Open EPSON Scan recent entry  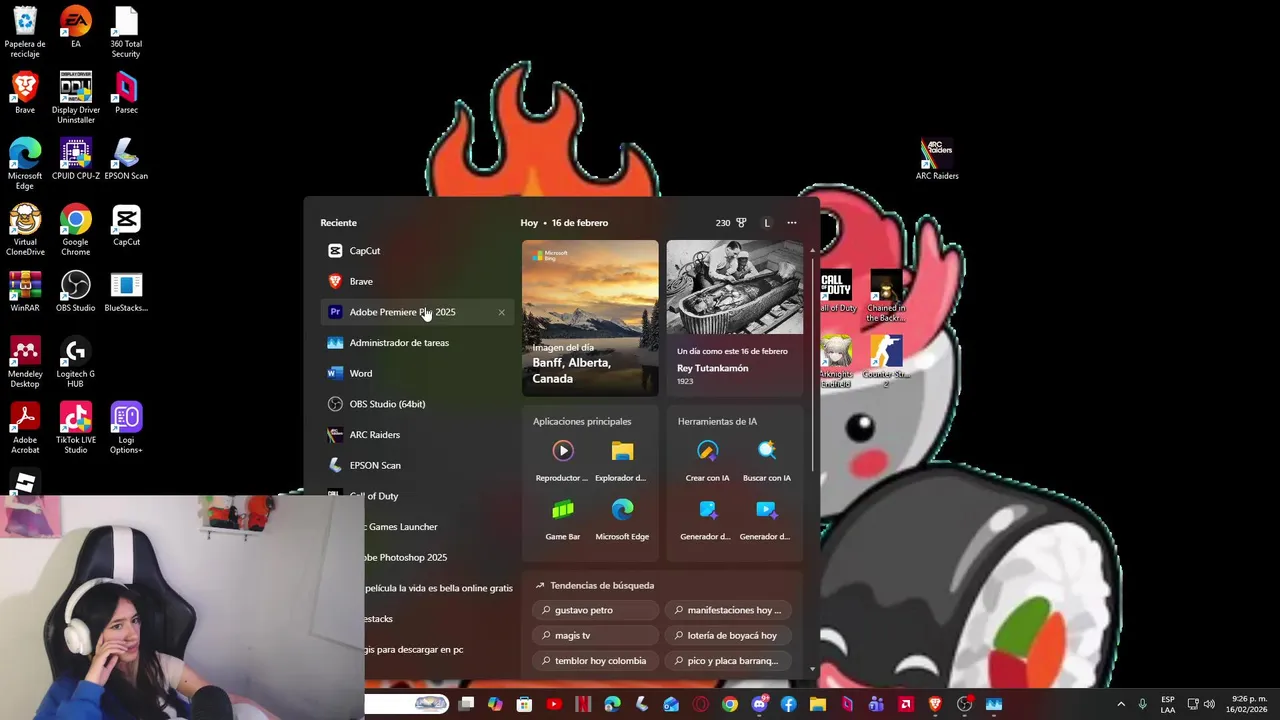coord(417,465)
